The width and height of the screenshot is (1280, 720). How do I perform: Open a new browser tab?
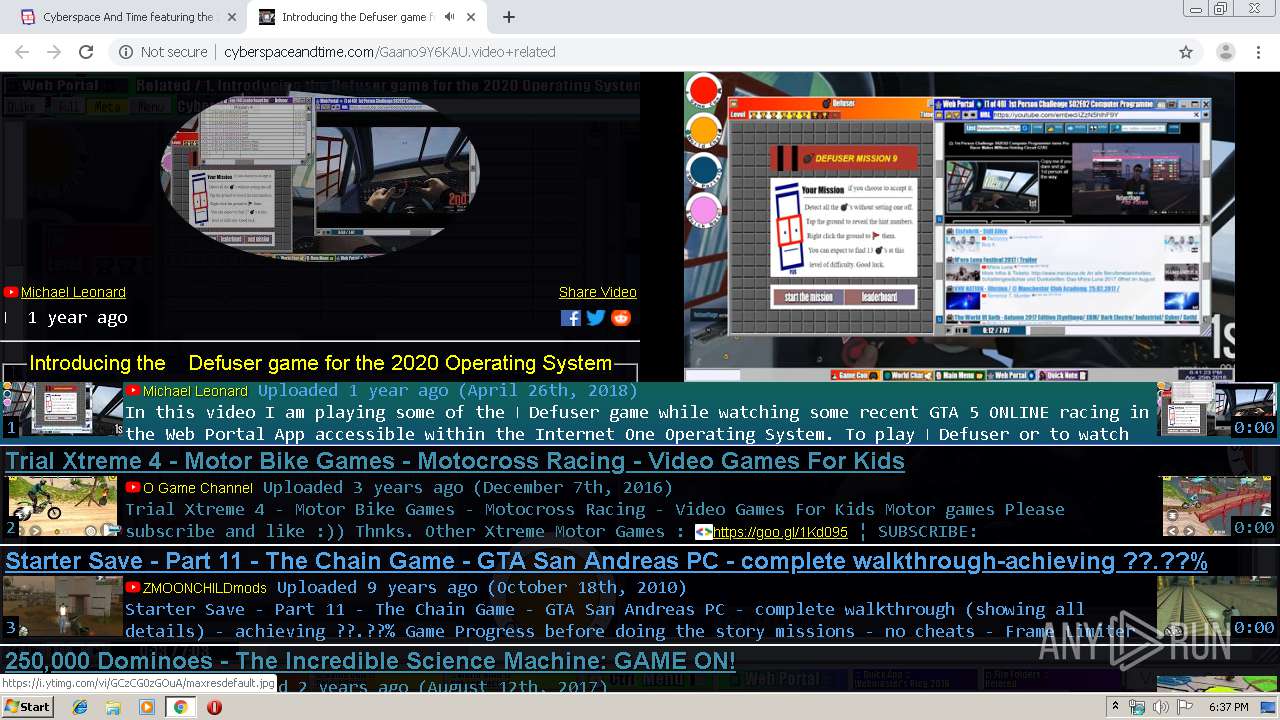tap(509, 17)
